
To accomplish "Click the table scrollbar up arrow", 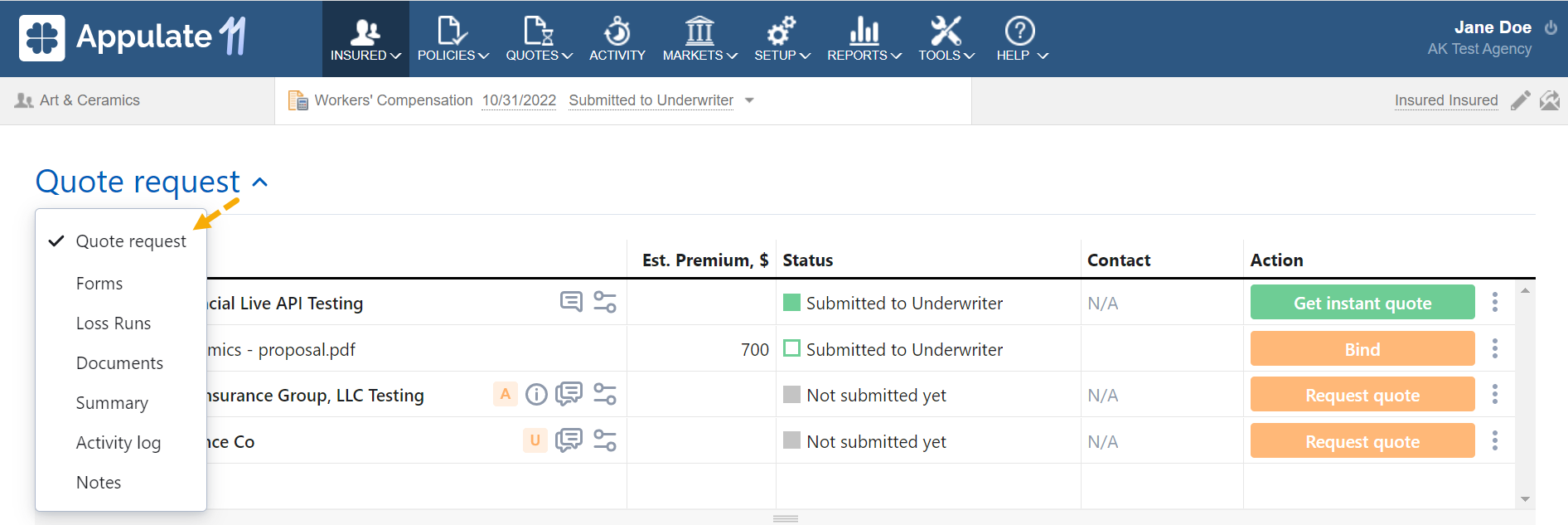I will 1525,290.
